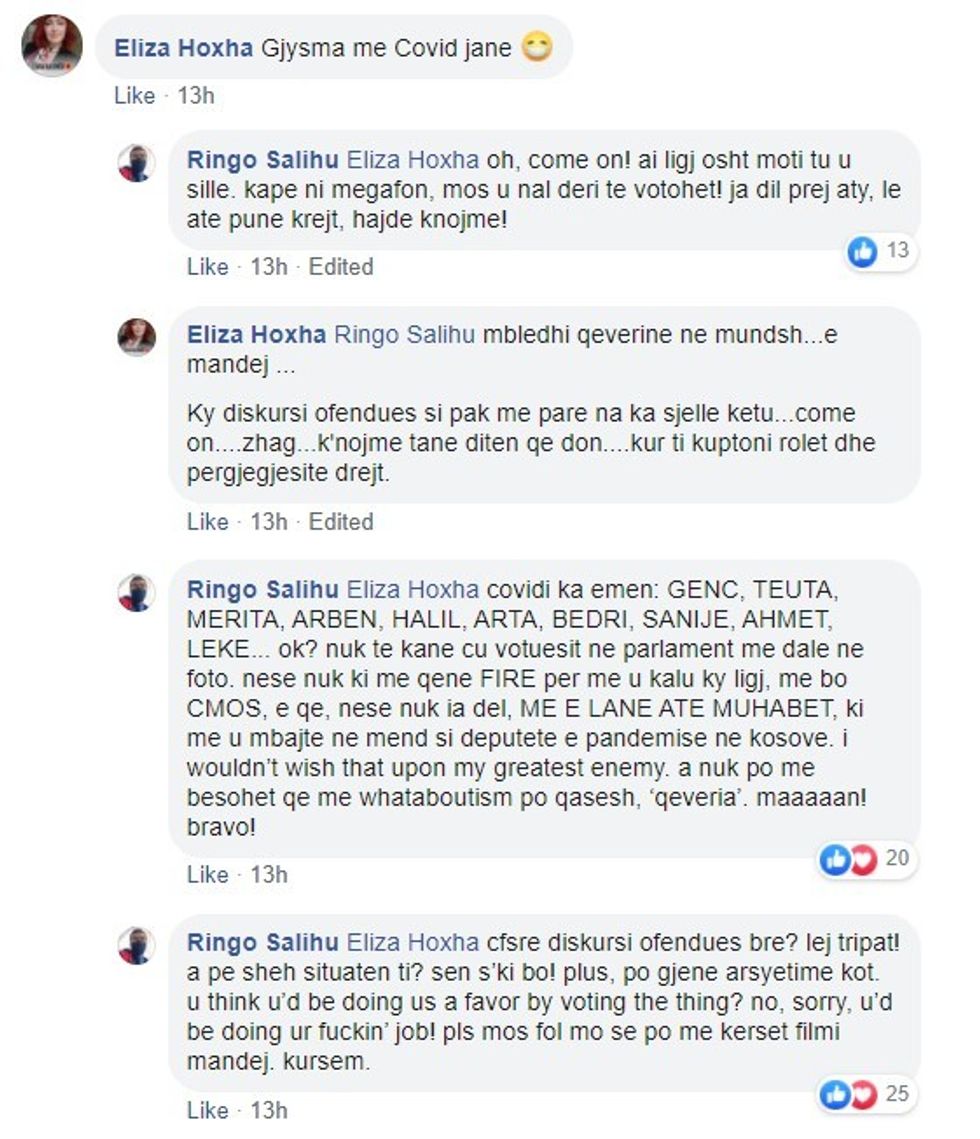Screen dimensions: 980x1139
Task: Like Ringo's 'oh, come on' reply
Action: click(207, 267)
